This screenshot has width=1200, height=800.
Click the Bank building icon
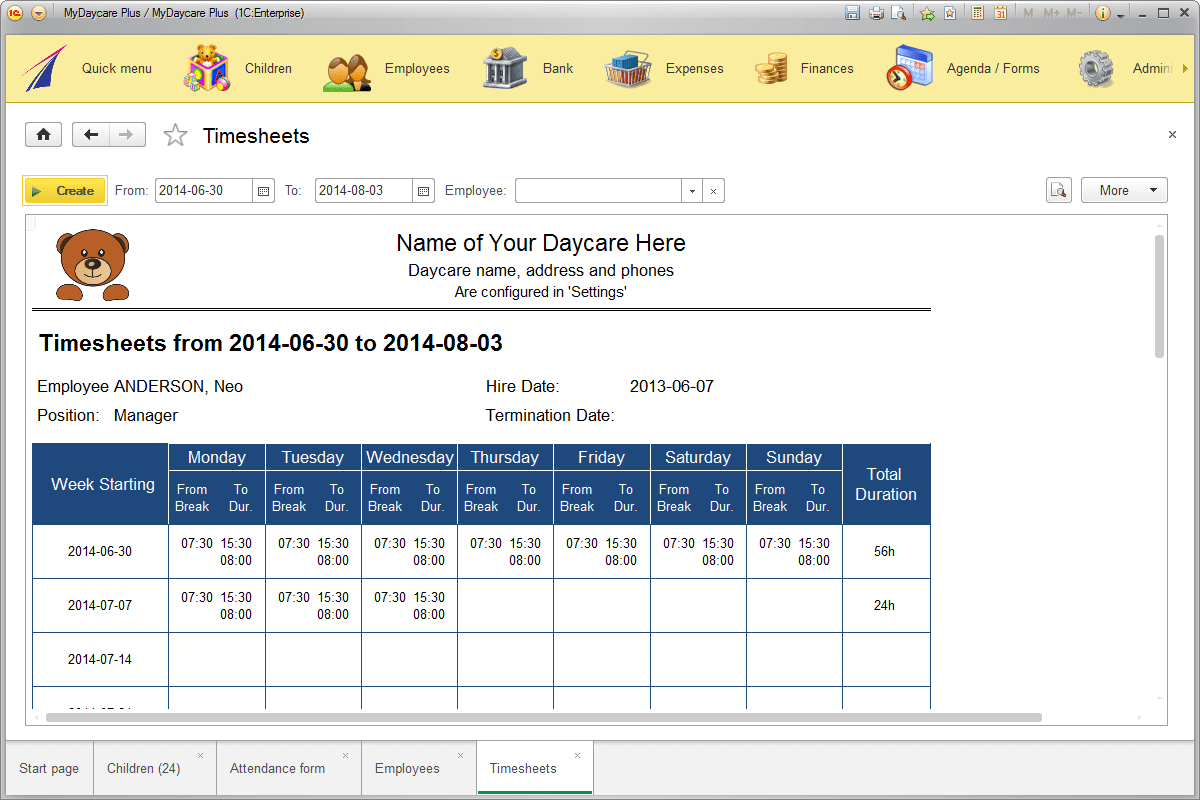click(504, 68)
